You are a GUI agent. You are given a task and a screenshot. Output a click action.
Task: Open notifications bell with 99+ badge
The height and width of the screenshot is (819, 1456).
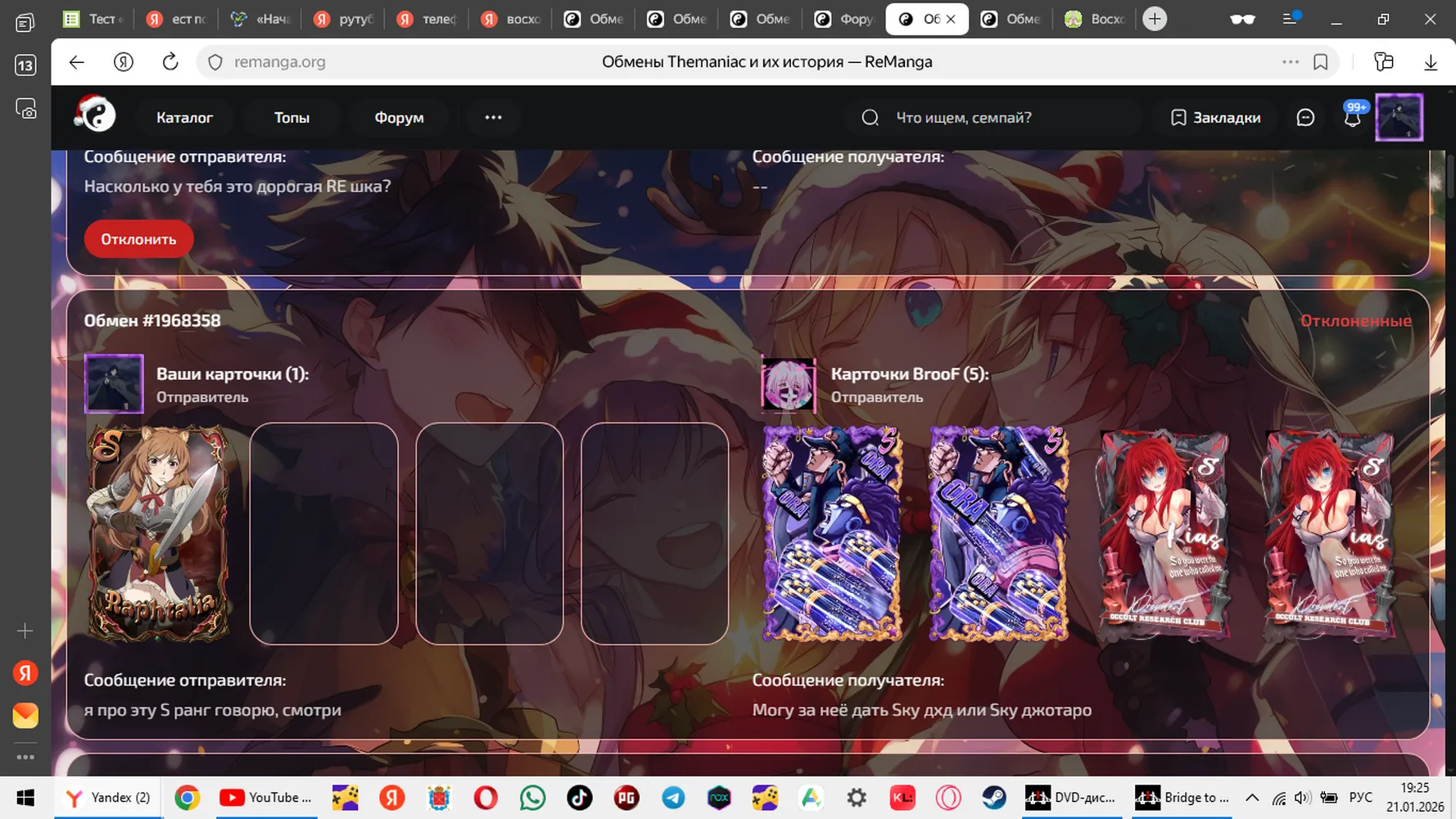point(1353,116)
